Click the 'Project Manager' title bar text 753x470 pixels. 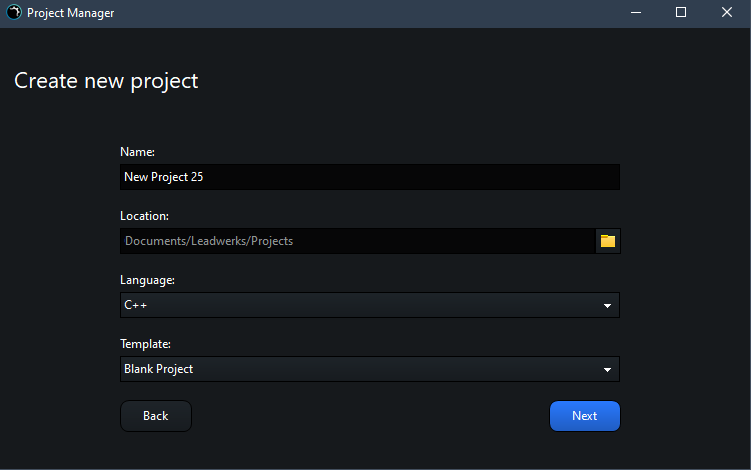tap(70, 13)
